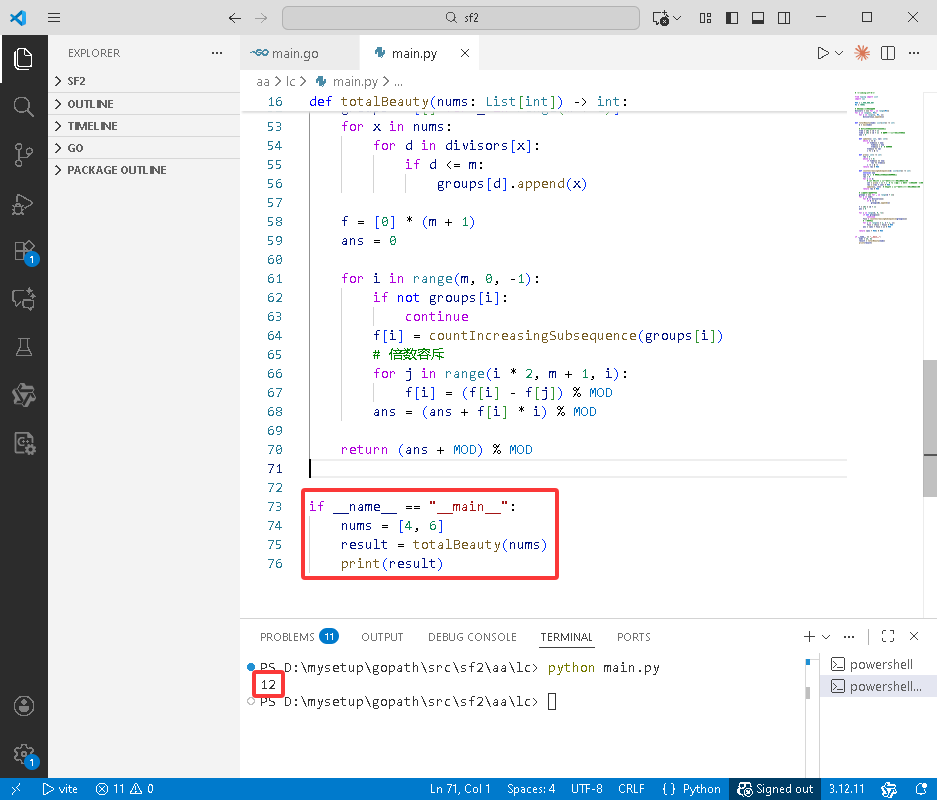Open notifications bell in status bar
The width and height of the screenshot is (937, 800).
tap(921, 789)
